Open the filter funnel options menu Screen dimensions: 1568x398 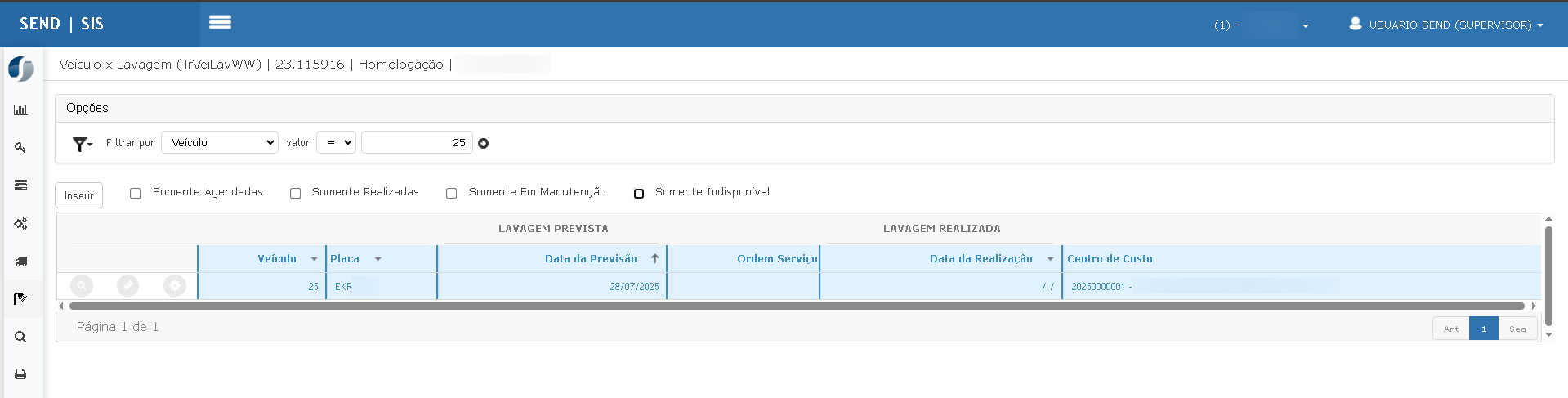point(83,144)
